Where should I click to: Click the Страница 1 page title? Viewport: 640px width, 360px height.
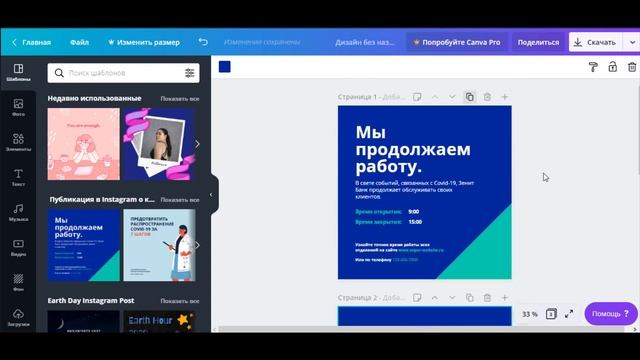pyautogui.click(x=357, y=97)
